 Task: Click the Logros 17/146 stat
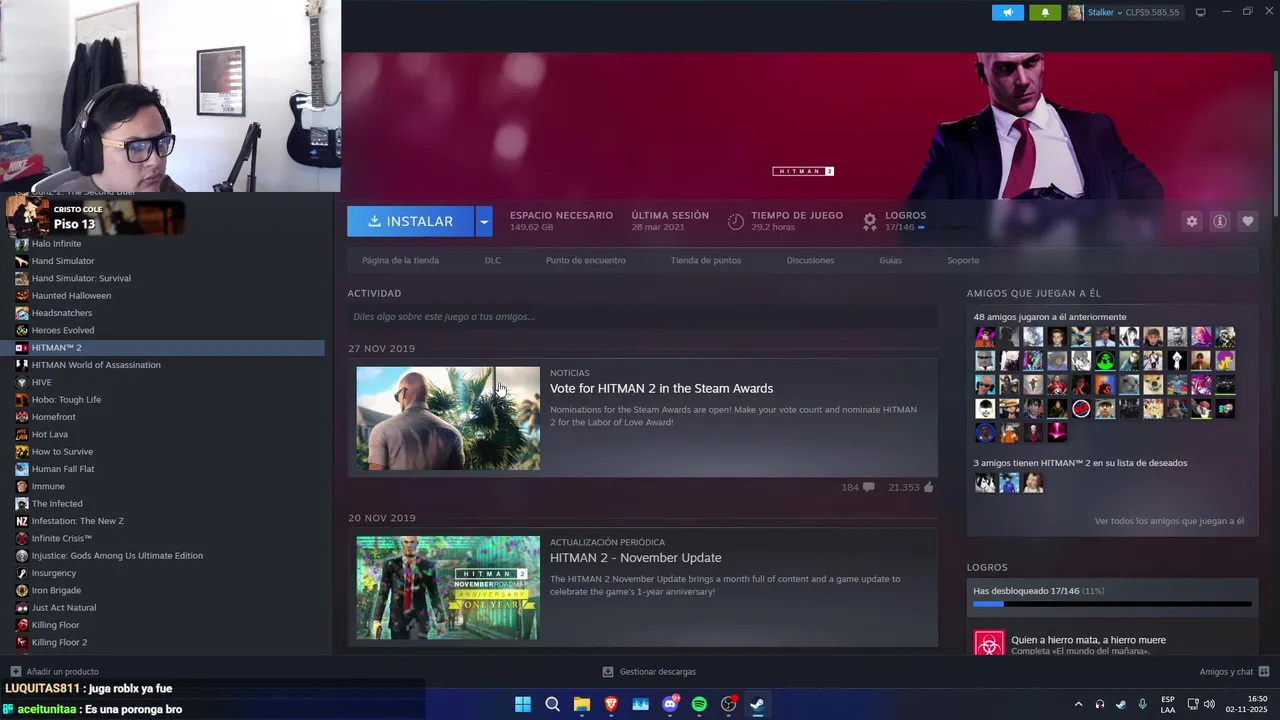point(905,221)
